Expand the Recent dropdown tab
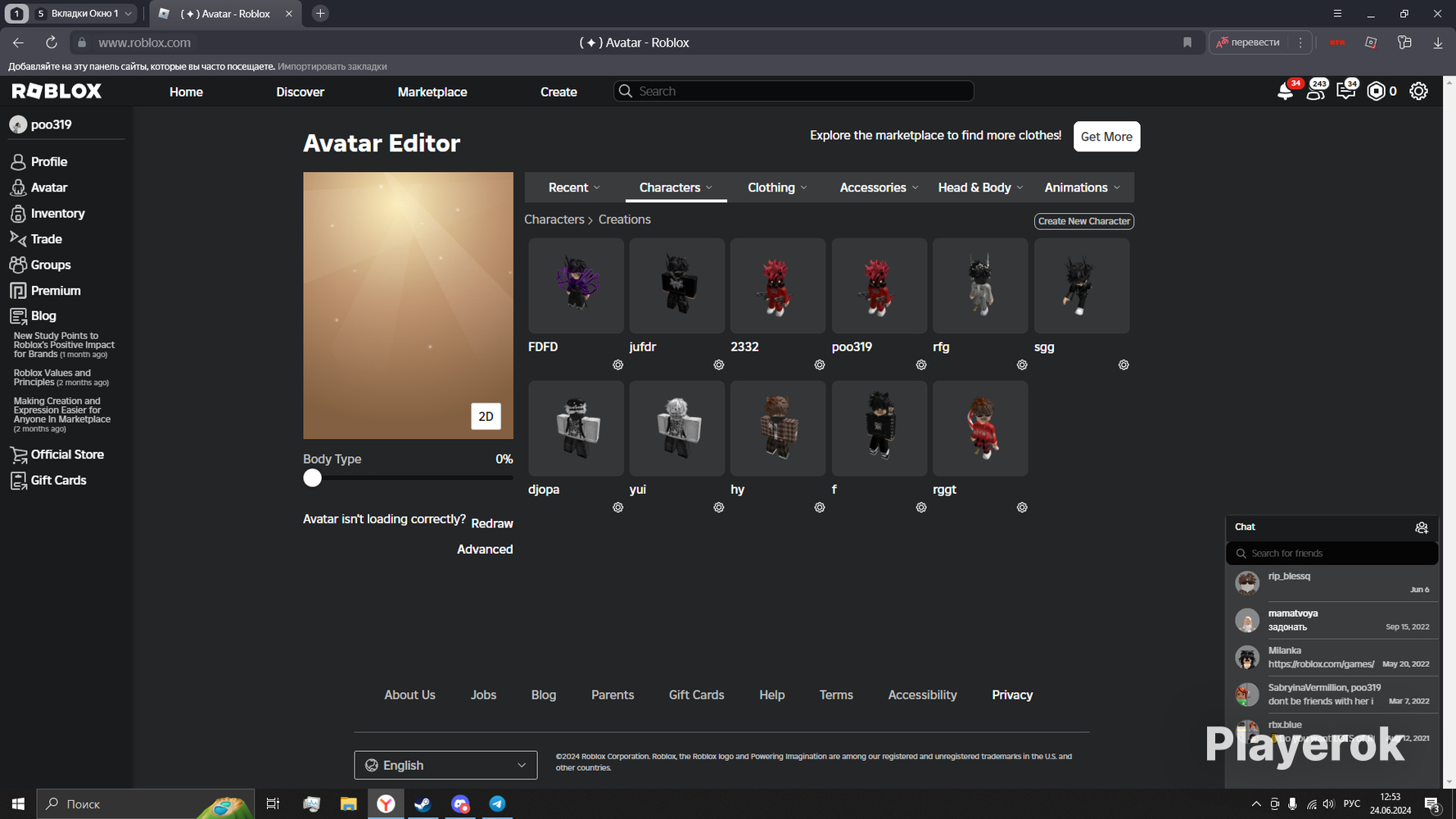 click(574, 188)
